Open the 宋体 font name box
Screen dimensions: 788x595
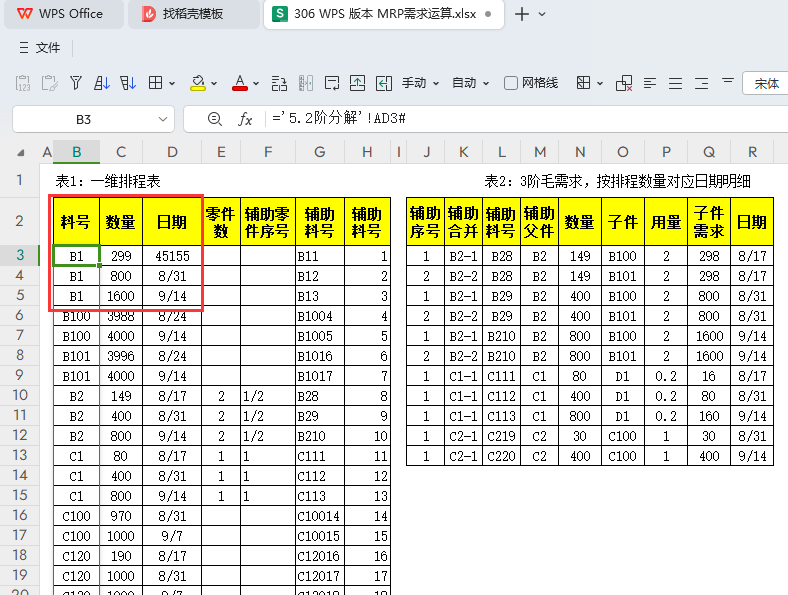point(765,83)
